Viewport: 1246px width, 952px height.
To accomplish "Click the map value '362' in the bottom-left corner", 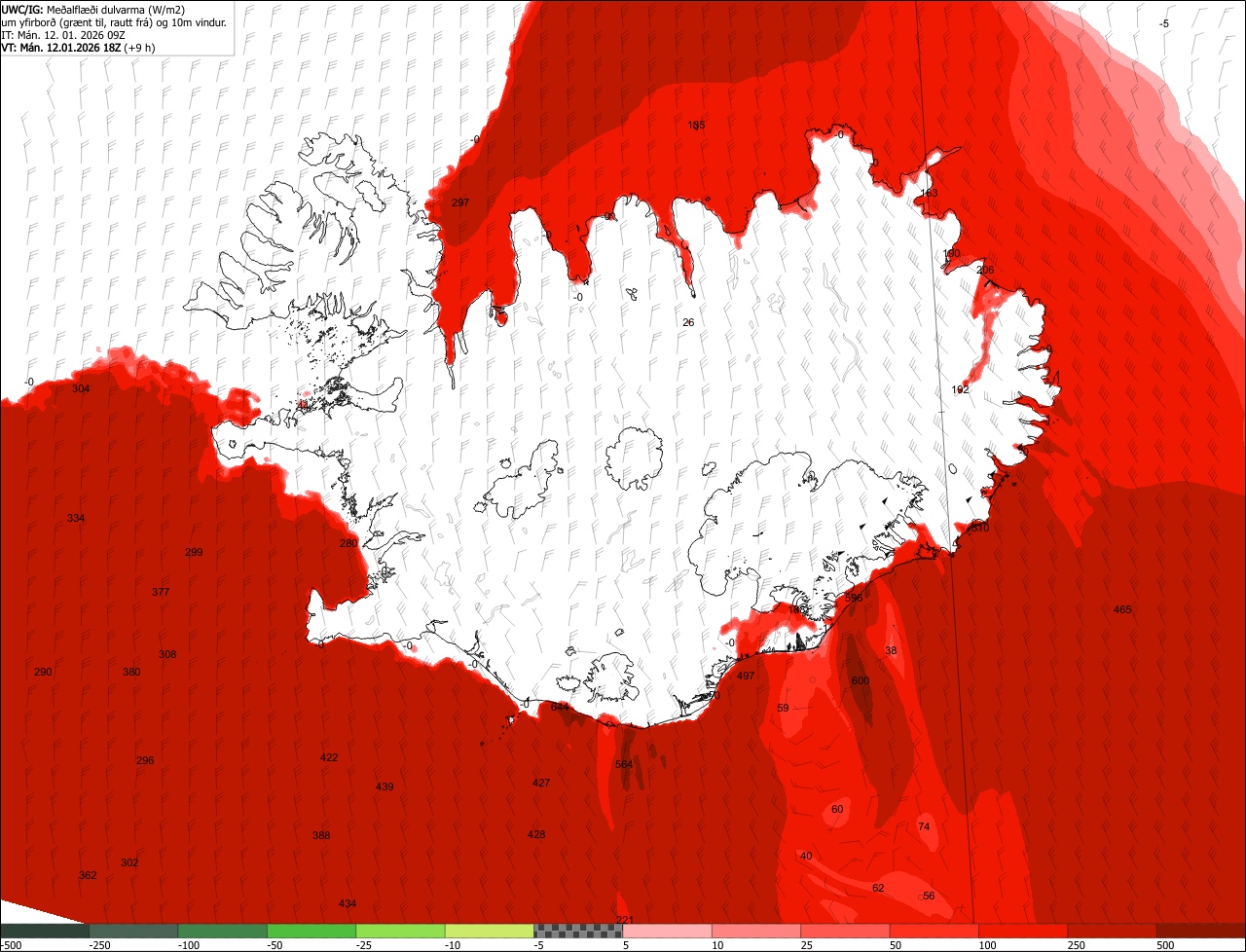I will pyautogui.click(x=88, y=875).
